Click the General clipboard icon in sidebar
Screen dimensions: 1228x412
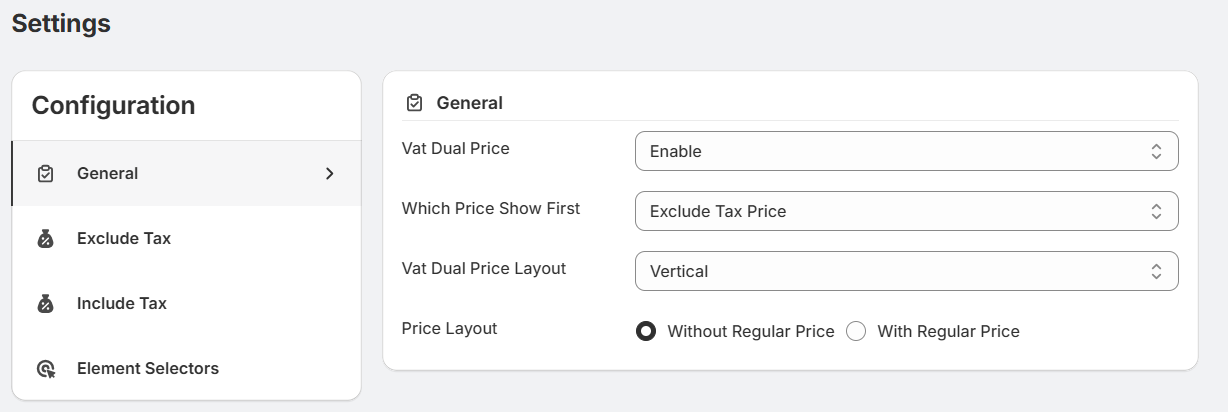click(x=45, y=174)
